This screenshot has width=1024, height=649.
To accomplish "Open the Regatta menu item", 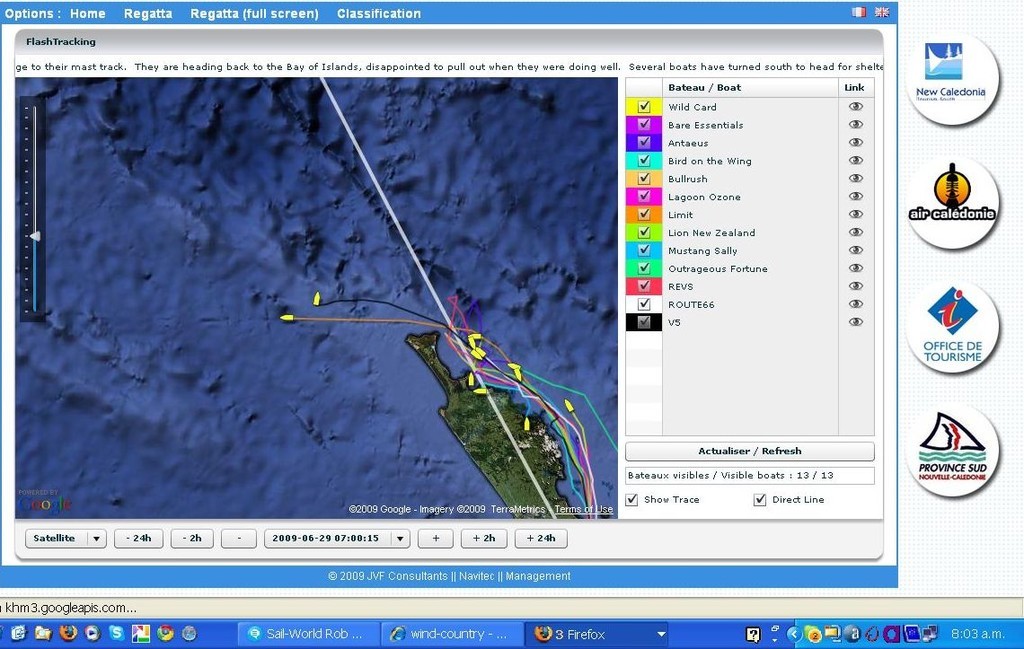I will pos(148,13).
